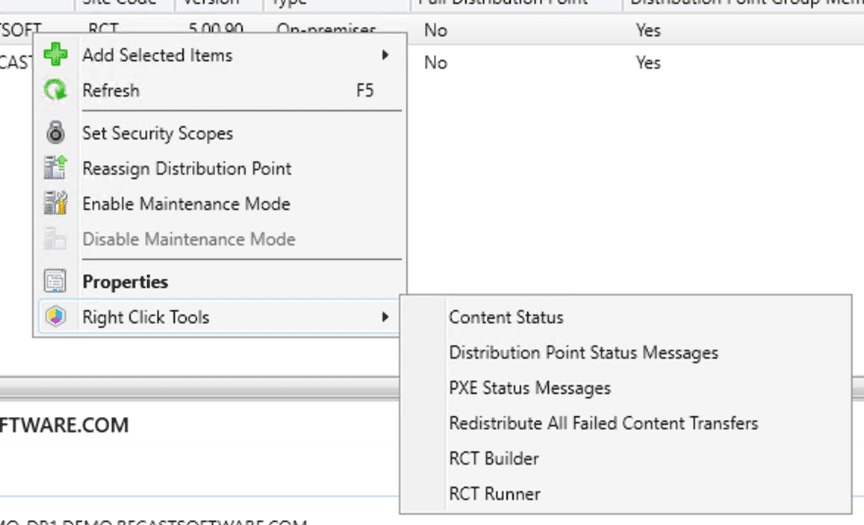
Task: Launch RCT Builder from the submenu
Action: 494,458
